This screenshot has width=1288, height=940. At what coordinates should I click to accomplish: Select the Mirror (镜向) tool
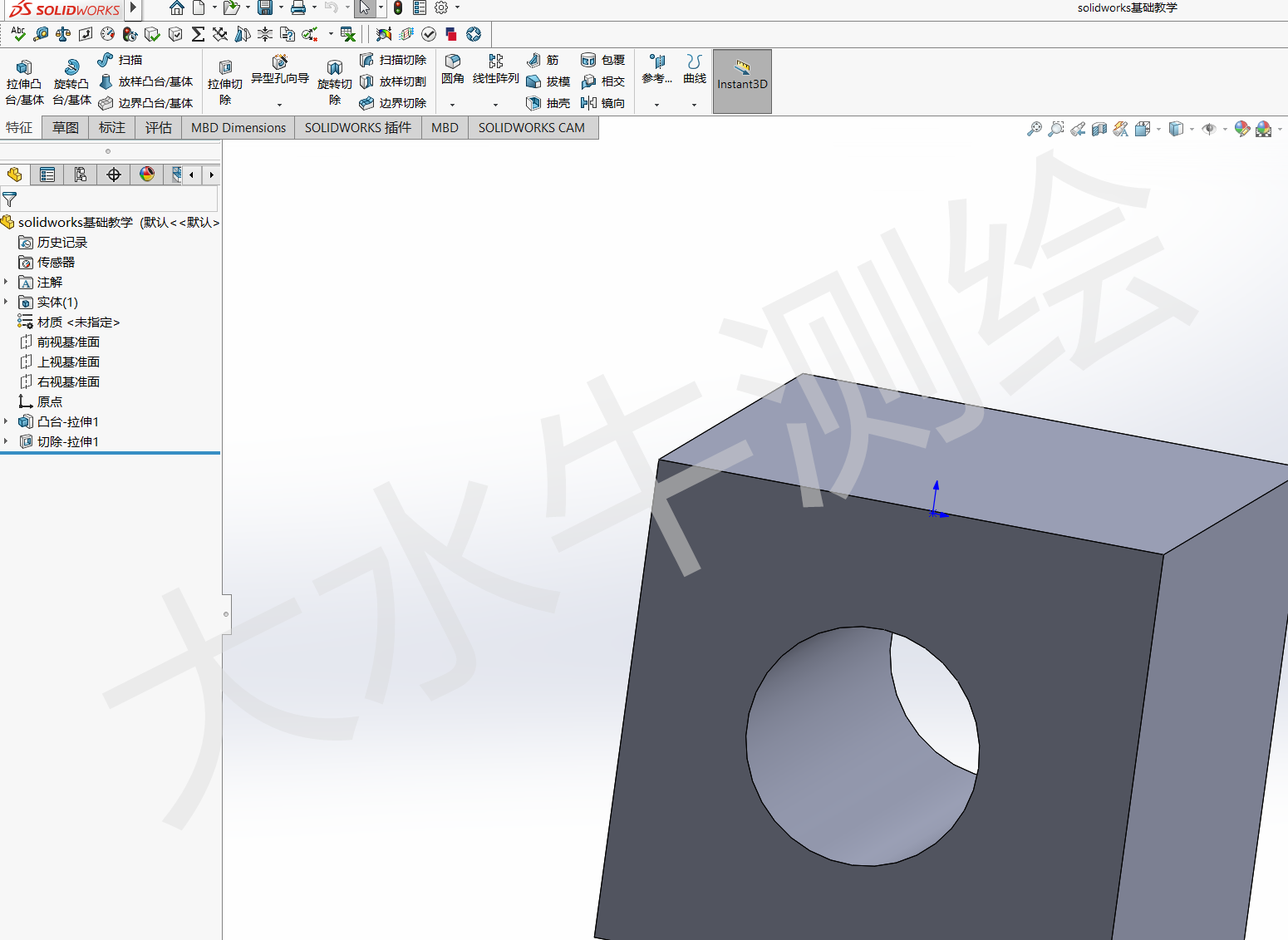point(604,102)
